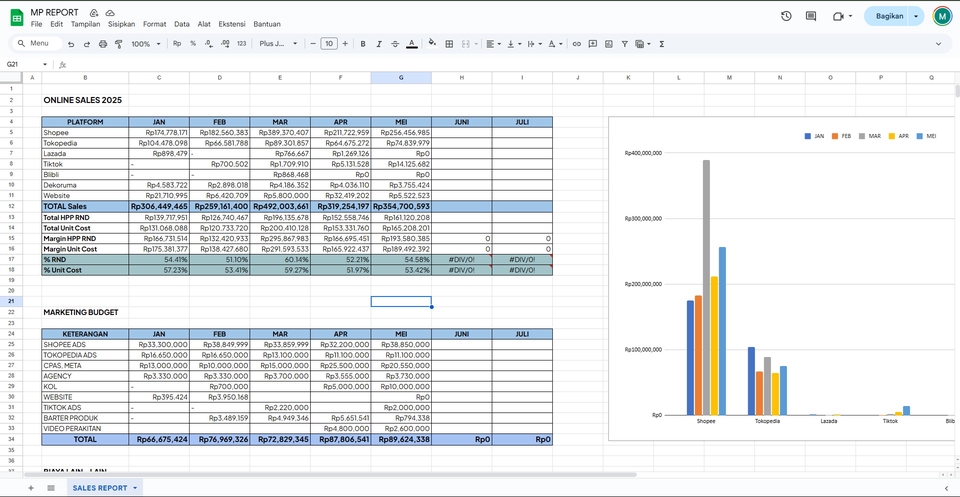Open the comments panel icon
This screenshot has width=960, height=497.
point(811,17)
